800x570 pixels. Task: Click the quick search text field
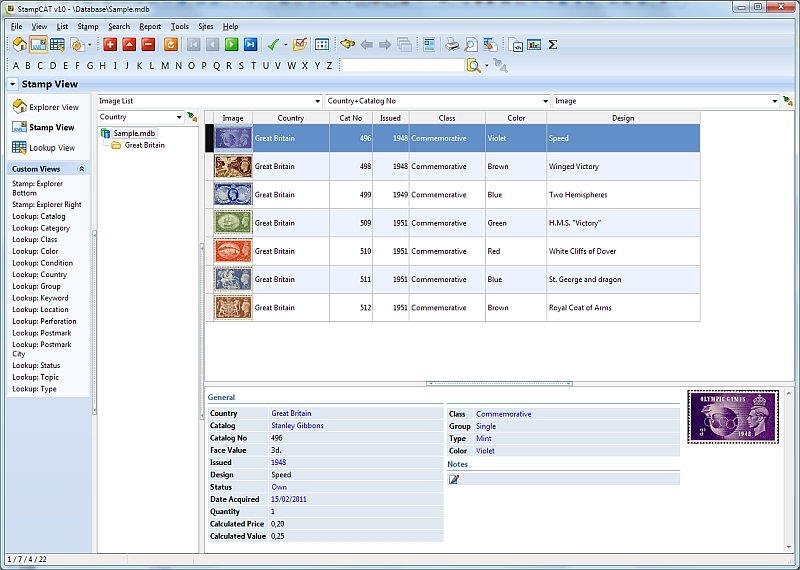click(403, 66)
